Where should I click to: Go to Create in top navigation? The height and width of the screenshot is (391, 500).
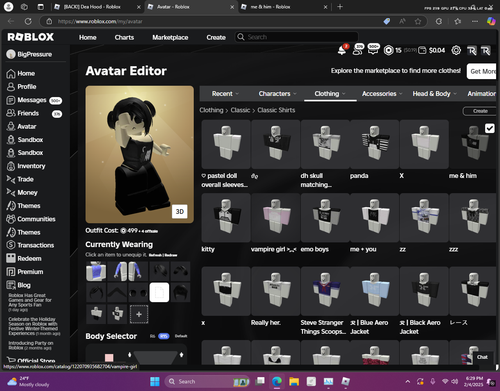(x=216, y=37)
